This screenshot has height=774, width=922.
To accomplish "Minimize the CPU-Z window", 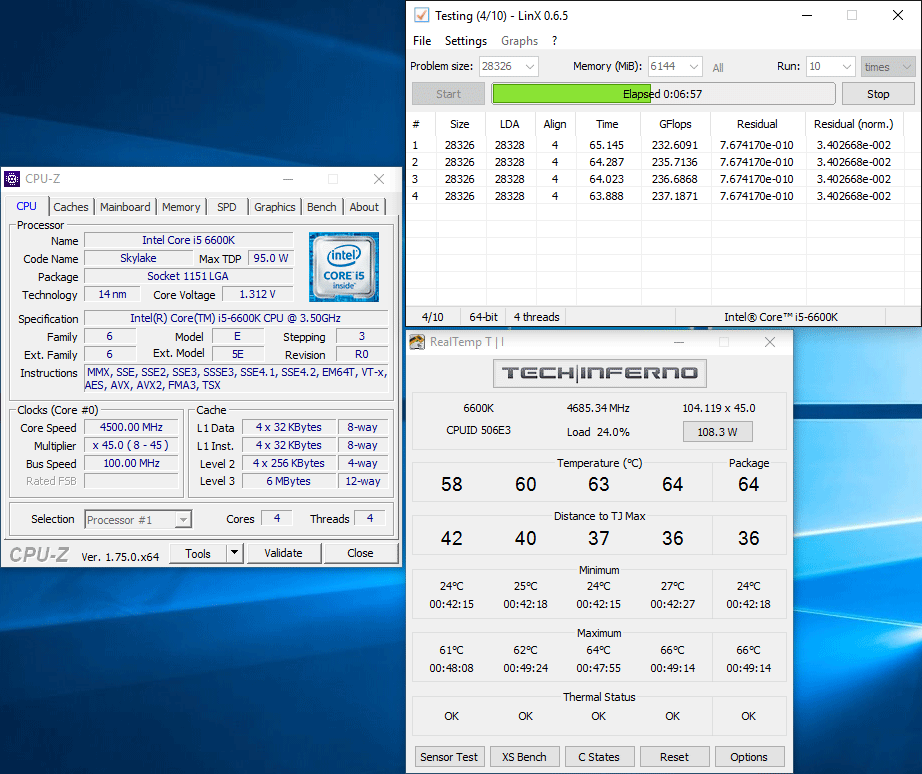I will (x=288, y=179).
